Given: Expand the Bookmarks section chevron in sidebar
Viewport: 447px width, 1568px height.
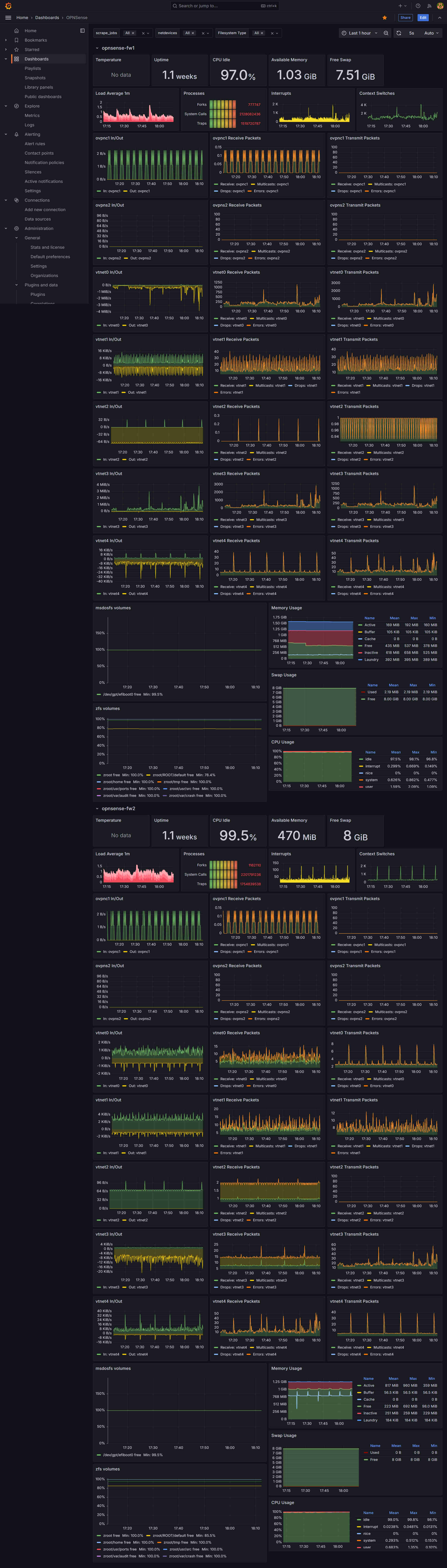Looking at the screenshot, I should pyautogui.click(x=6, y=40).
